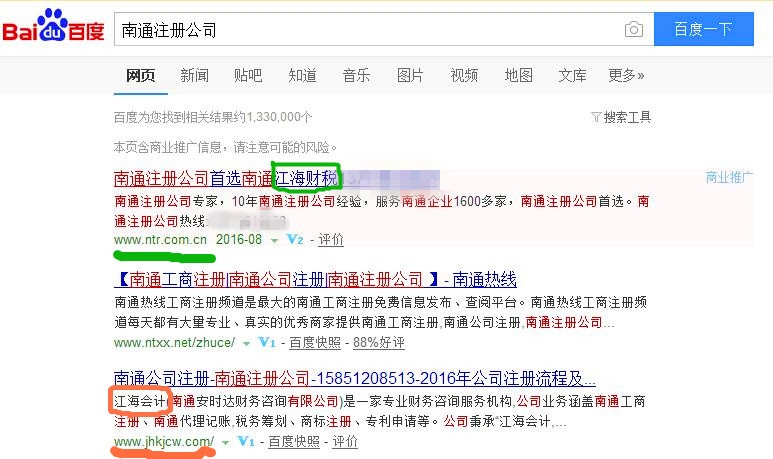
Task: Click the 商业推广 label
Action: 729,177
